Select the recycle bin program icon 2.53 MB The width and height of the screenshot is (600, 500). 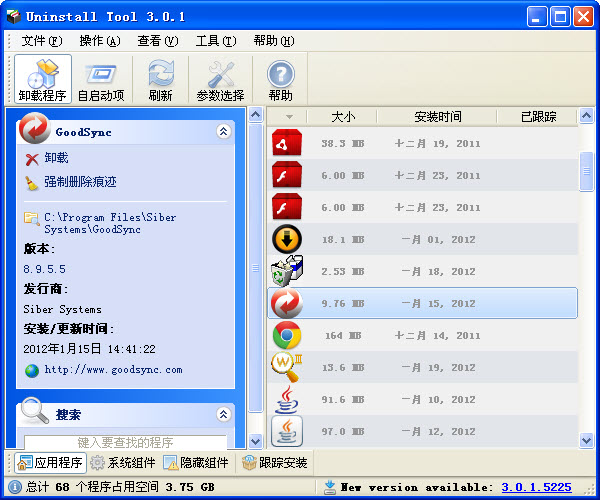(287, 271)
